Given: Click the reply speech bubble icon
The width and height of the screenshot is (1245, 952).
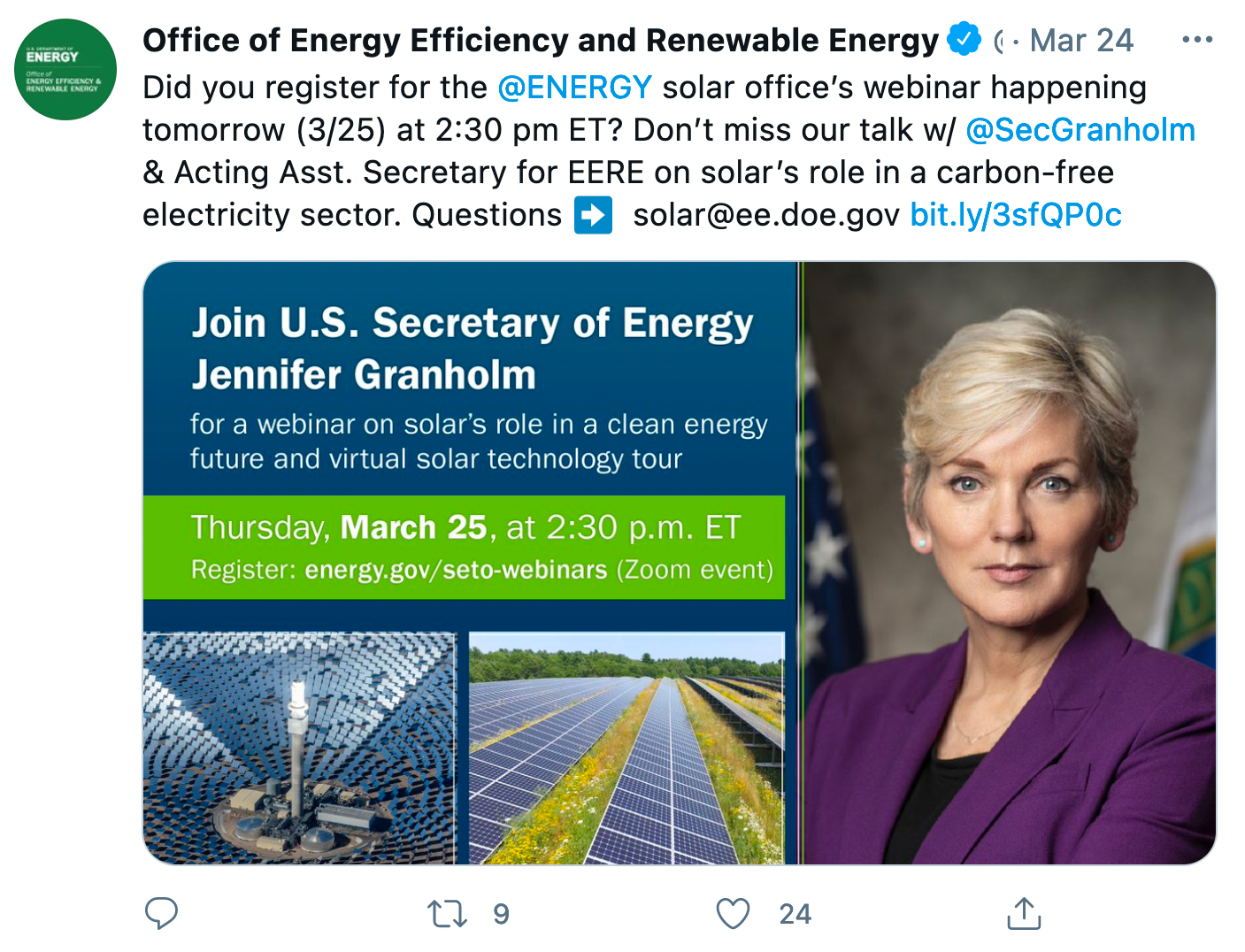Looking at the screenshot, I should (161, 913).
